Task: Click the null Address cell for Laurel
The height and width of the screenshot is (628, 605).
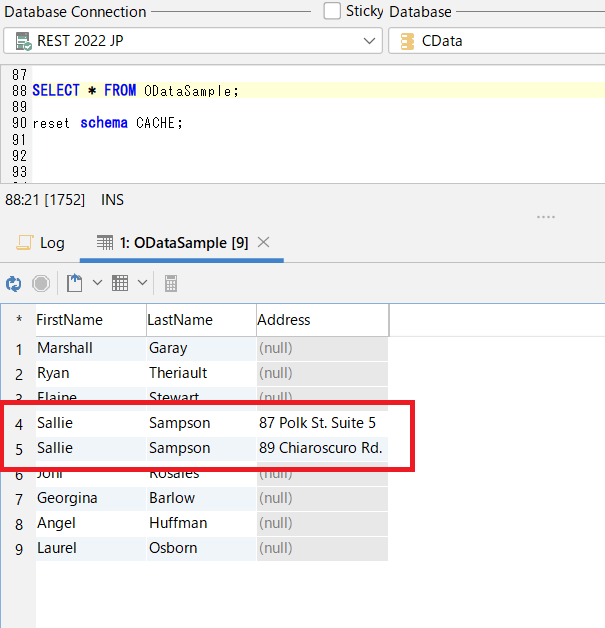Action: (x=322, y=548)
